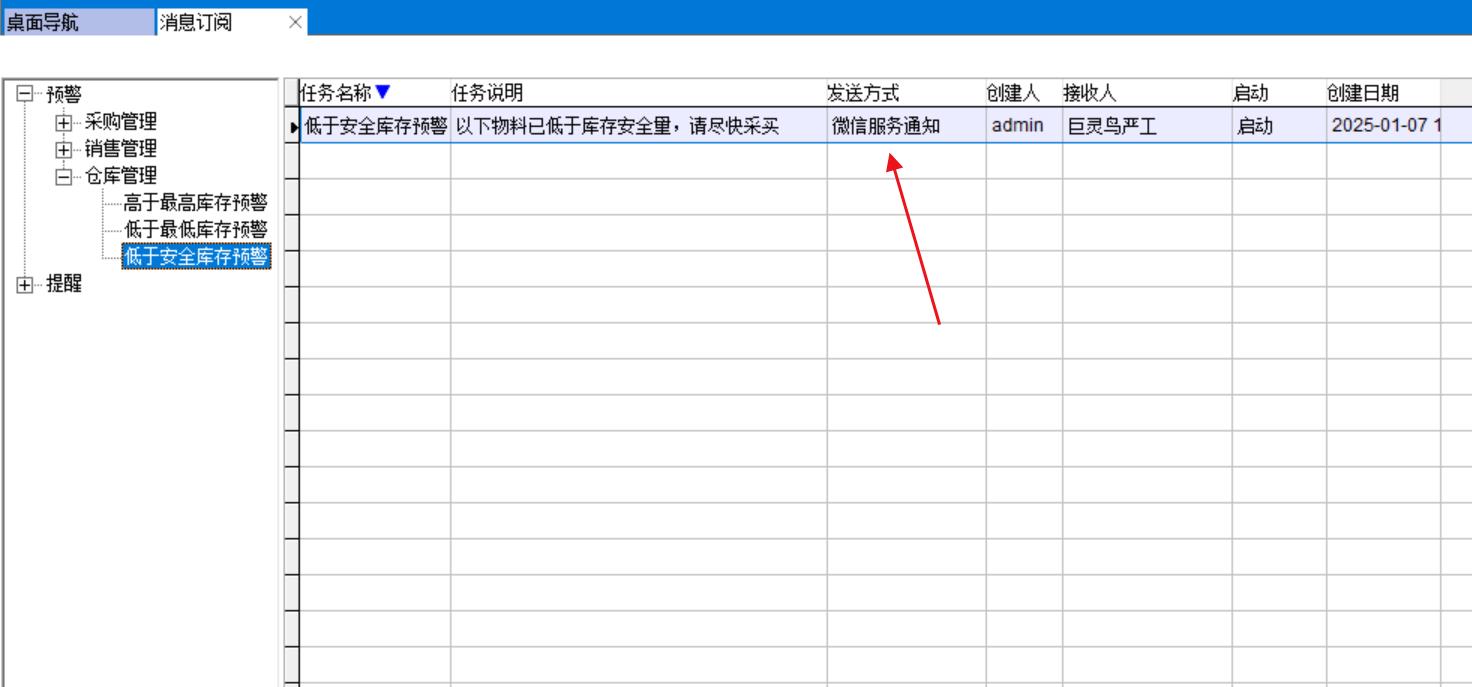1472x687 pixels.
Task: Select 高于最高库存预警 in the tree
Action: pos(195,204)
